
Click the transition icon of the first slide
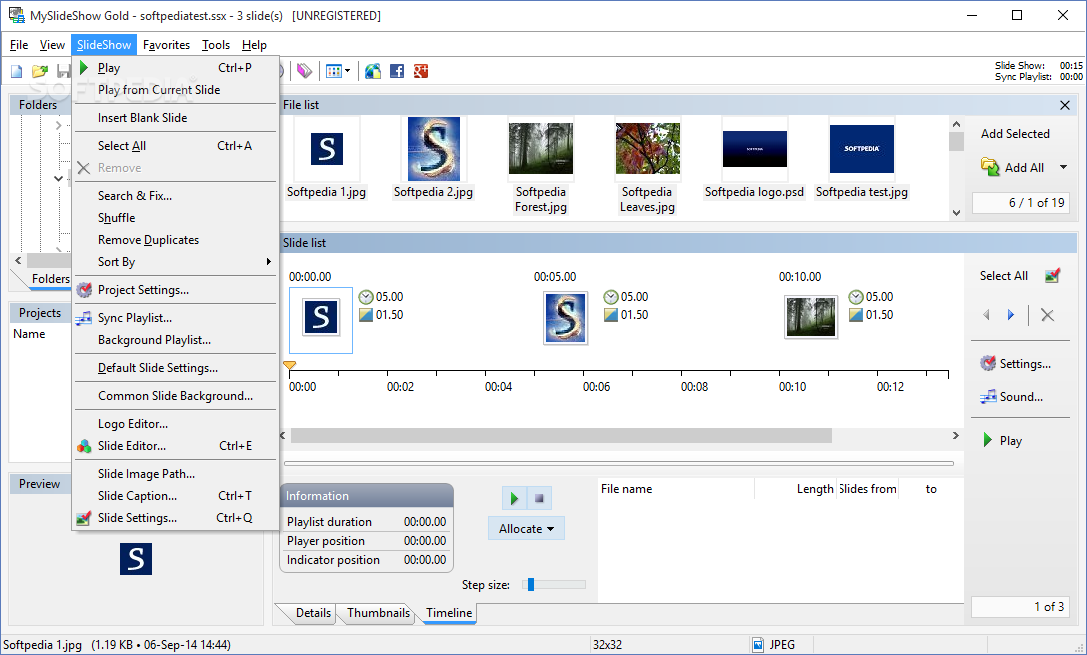366,315
